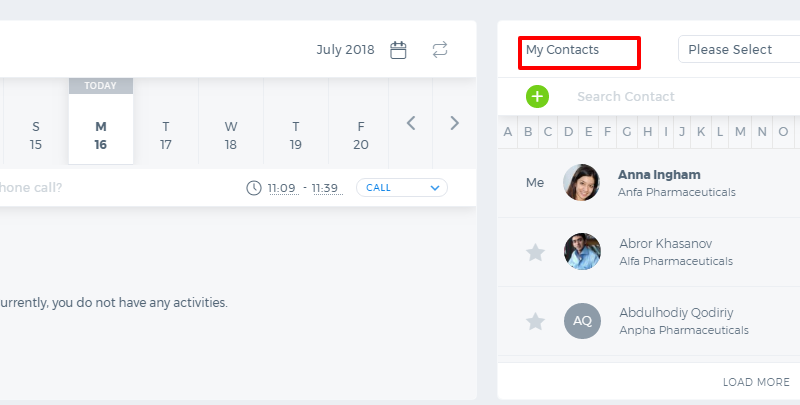
Task: Add new contact with green plus
Action: [x=537, y=96]
